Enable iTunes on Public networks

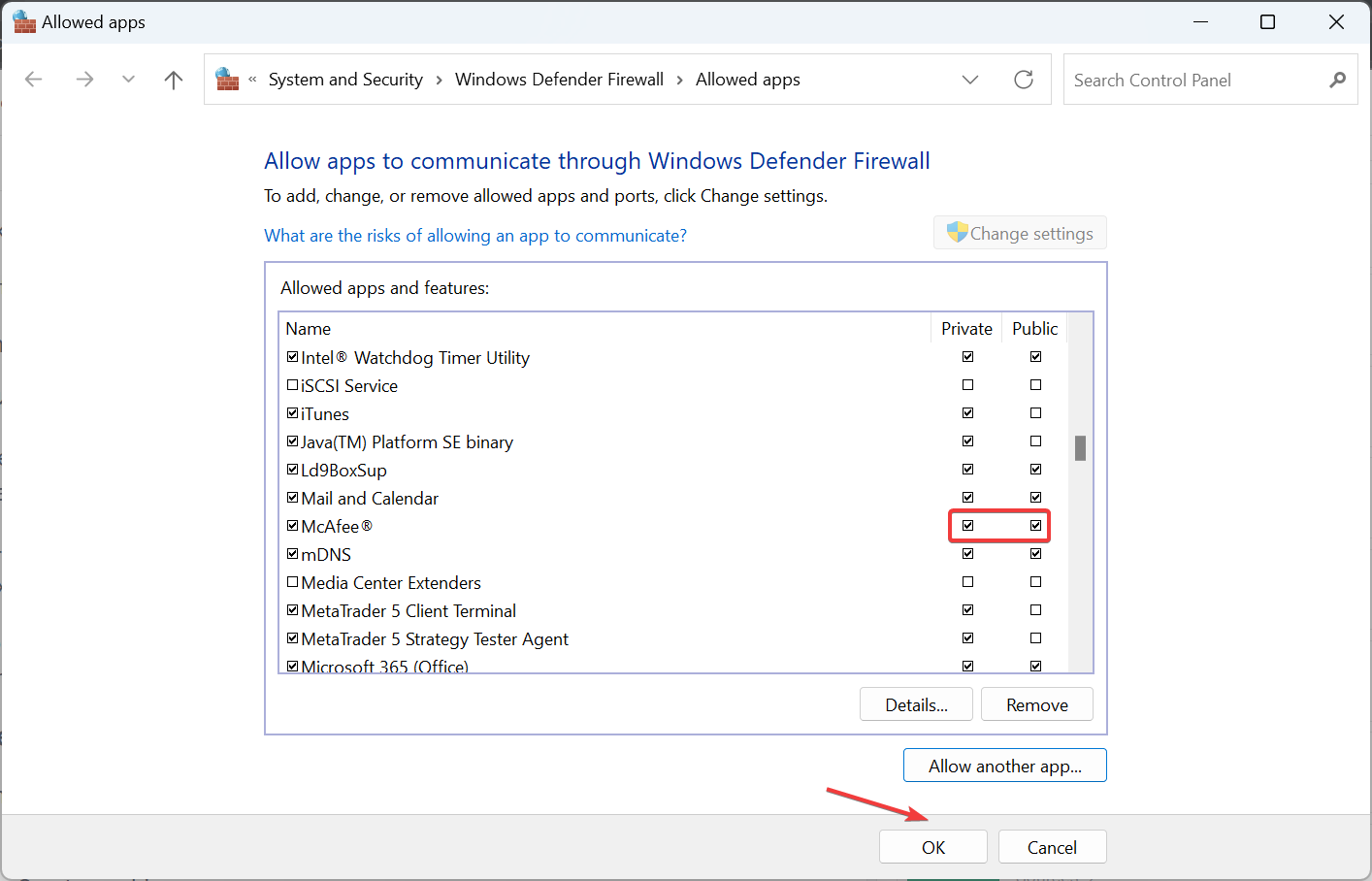click(x=1035, y=413)
